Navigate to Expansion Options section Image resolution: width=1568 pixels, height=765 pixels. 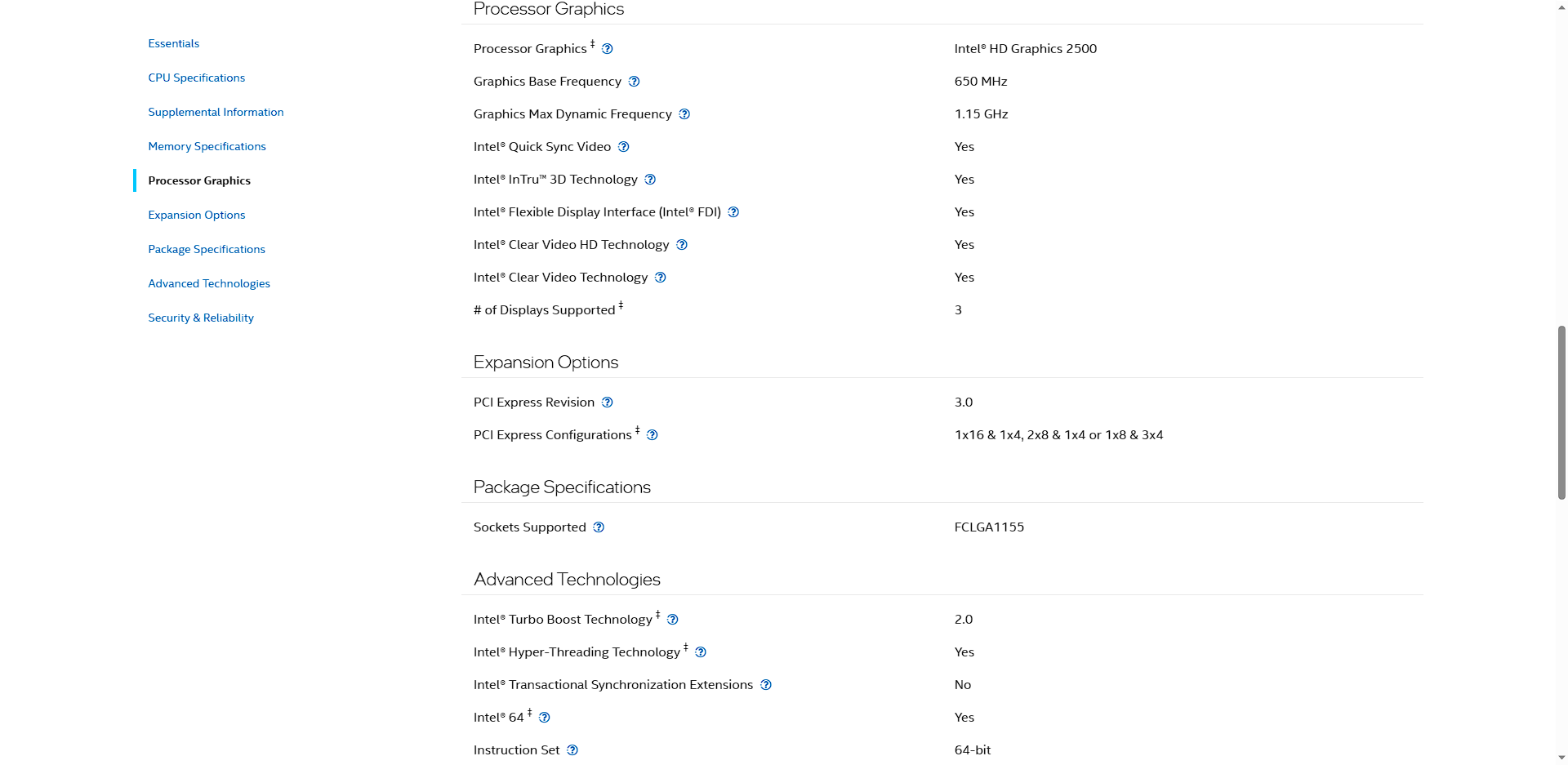[196, 215]
